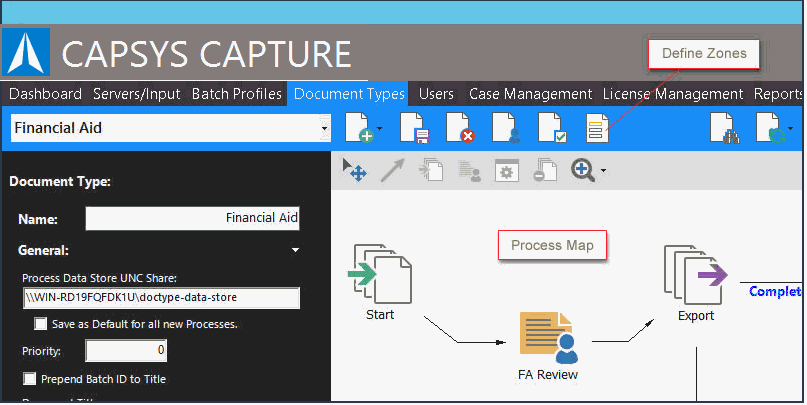Check Prepend Batch ID to Title
This screenshot has width=807, height=405.
click(x=30, y=379)
